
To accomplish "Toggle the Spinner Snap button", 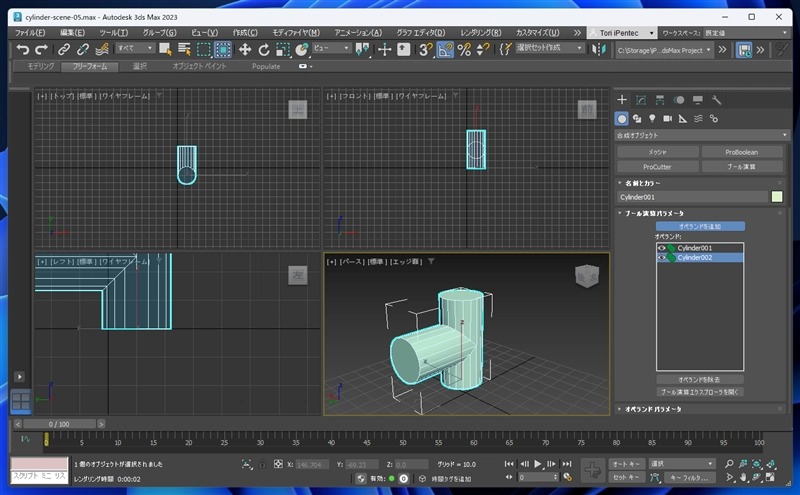I will pyautogui.click(x=483, y=50).
